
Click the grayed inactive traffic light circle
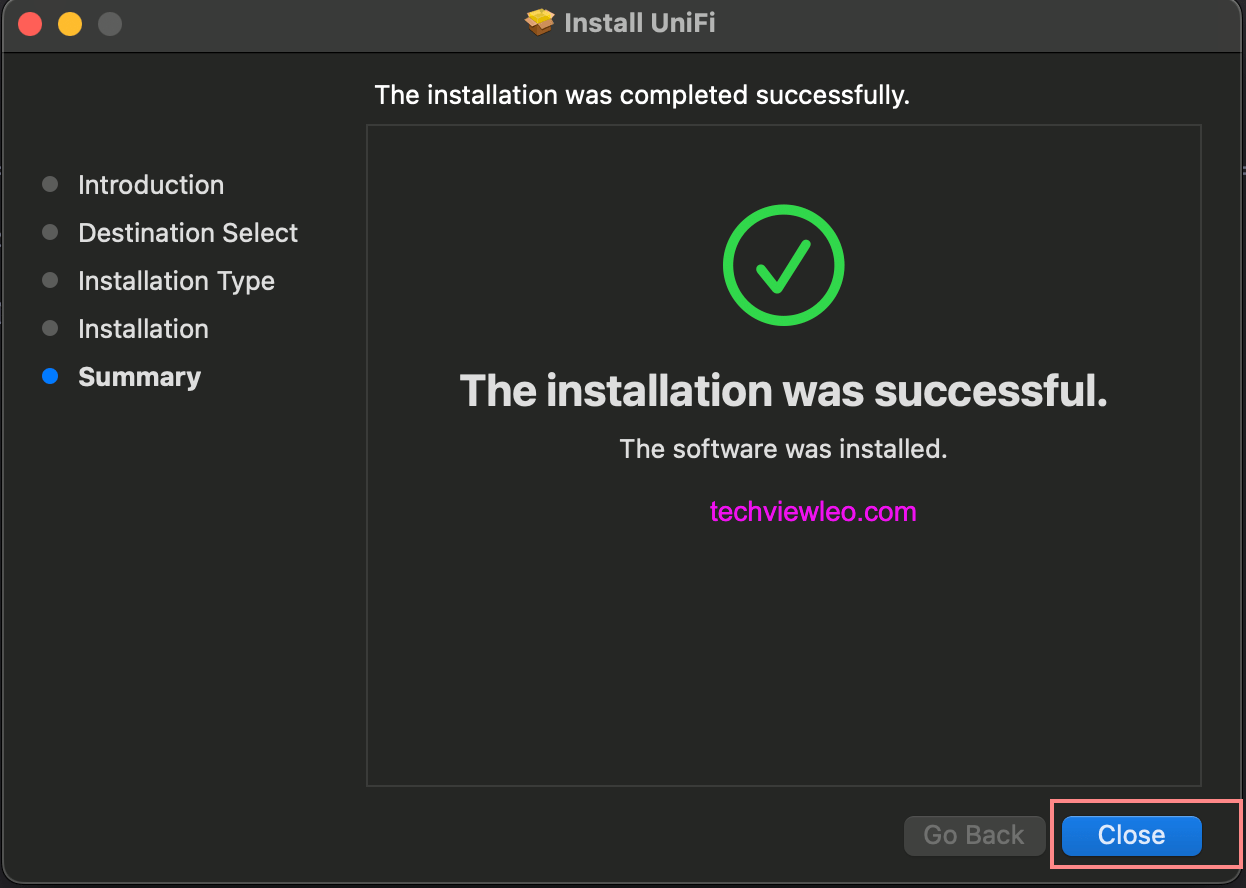tap(108, 23)
